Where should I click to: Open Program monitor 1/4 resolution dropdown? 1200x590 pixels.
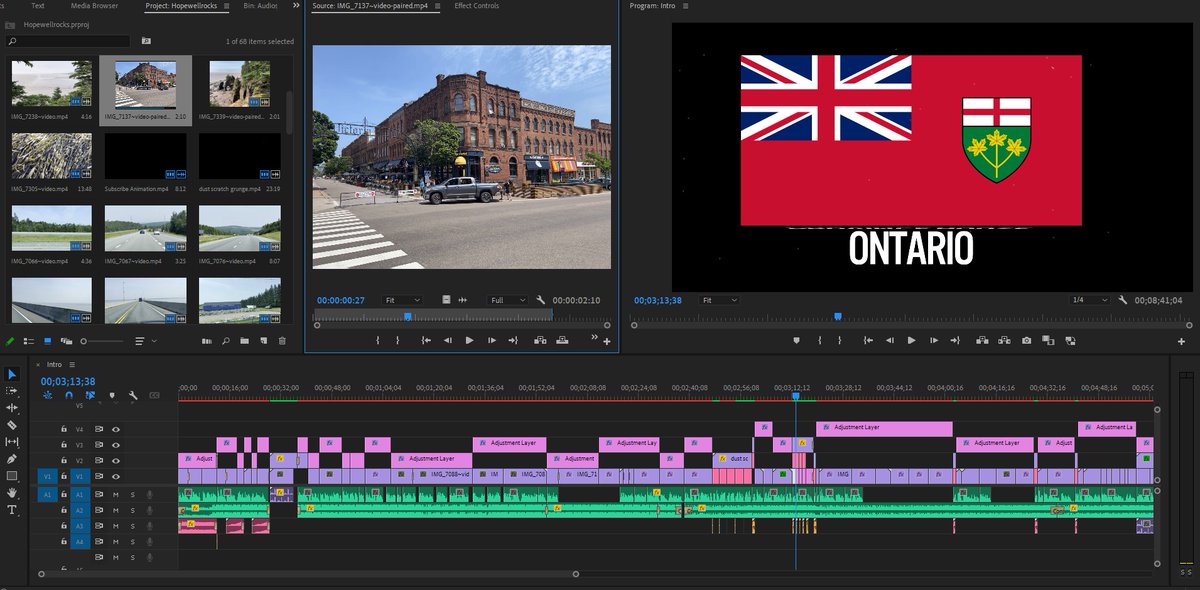1089,300
